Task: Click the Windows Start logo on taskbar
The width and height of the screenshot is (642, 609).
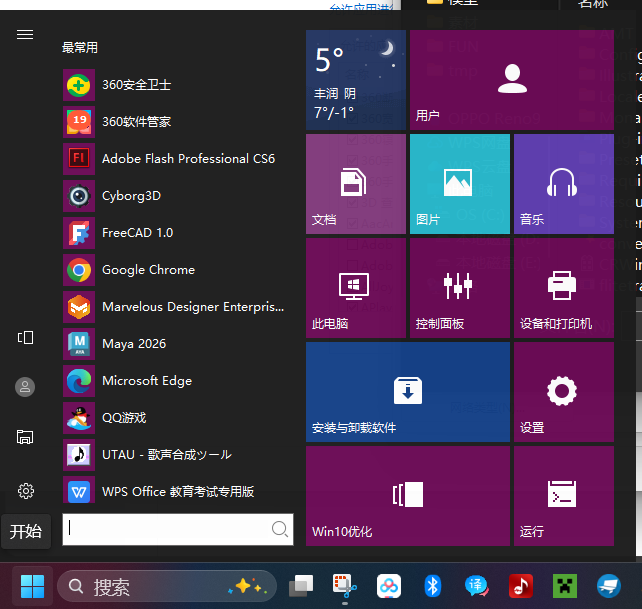Action: [x=32, y=586]
